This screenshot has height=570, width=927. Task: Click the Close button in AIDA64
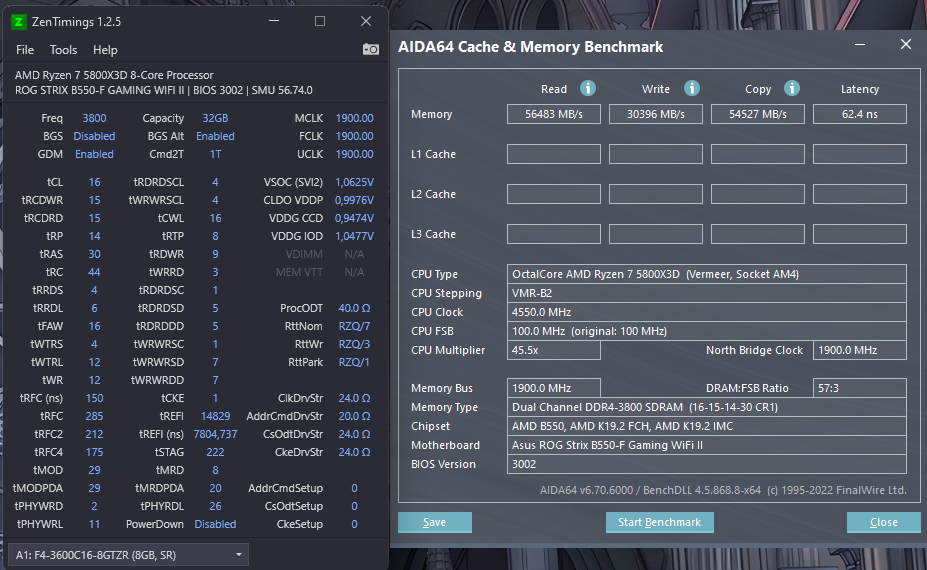884,522
